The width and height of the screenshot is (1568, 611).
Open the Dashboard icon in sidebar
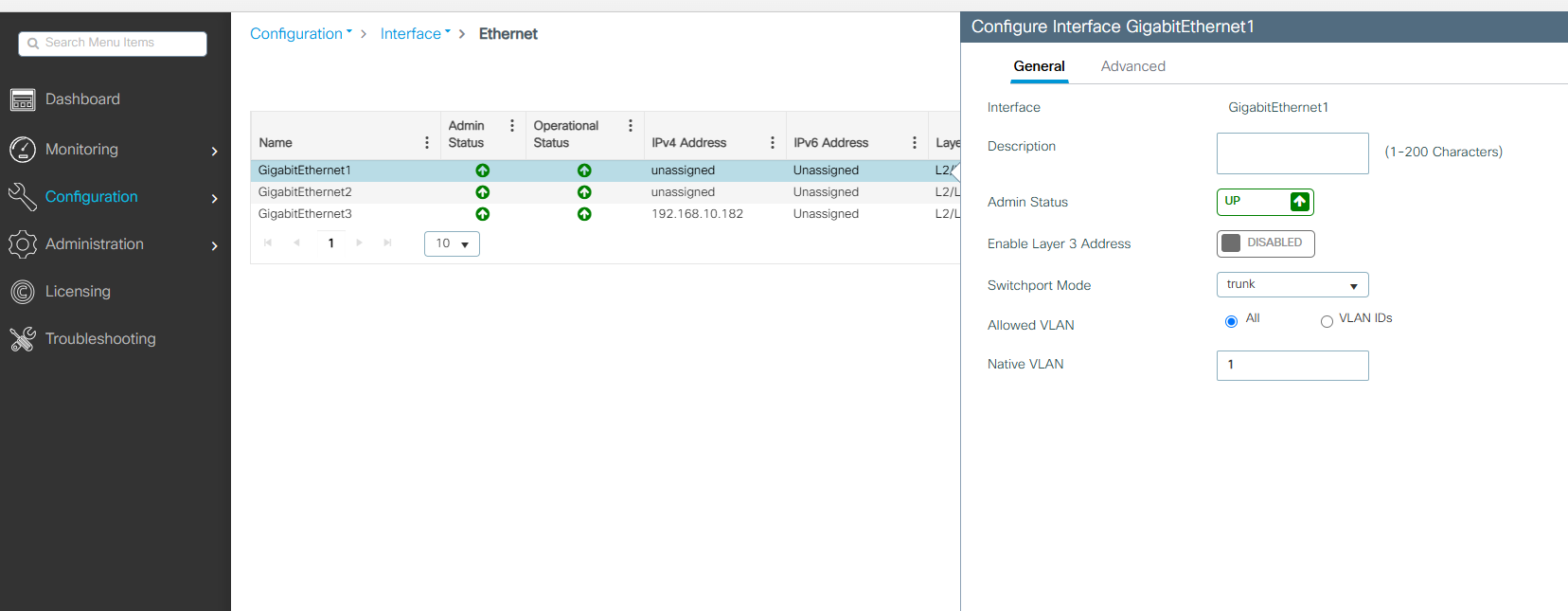[x=23, y=99]
